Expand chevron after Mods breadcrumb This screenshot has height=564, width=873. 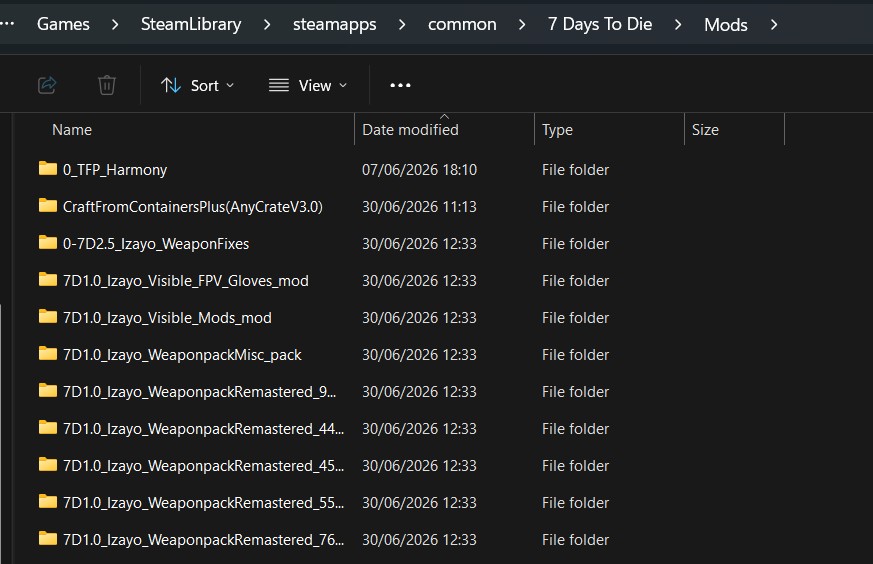tap(774, 24)
